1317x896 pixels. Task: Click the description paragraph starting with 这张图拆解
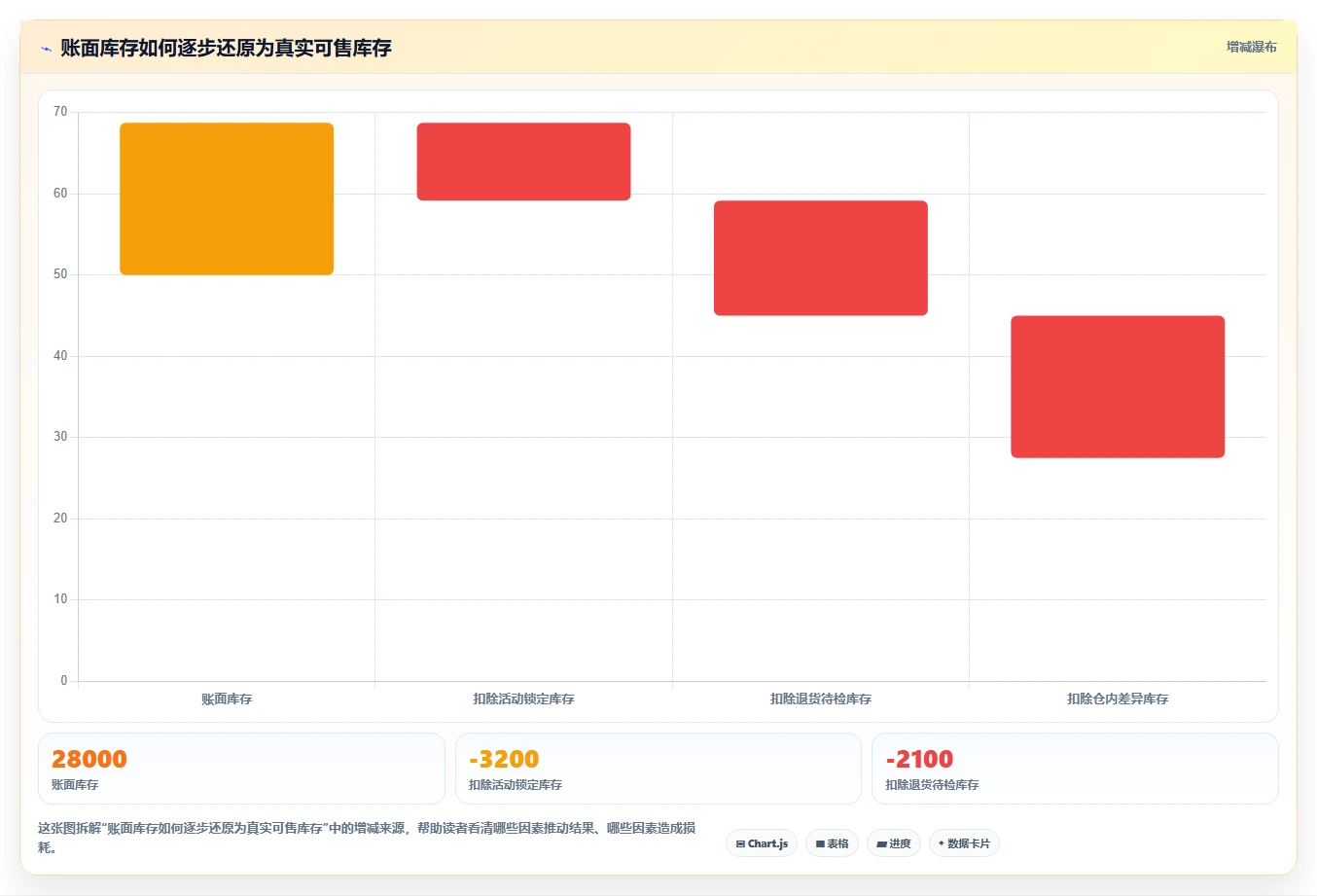pos(367,838)
